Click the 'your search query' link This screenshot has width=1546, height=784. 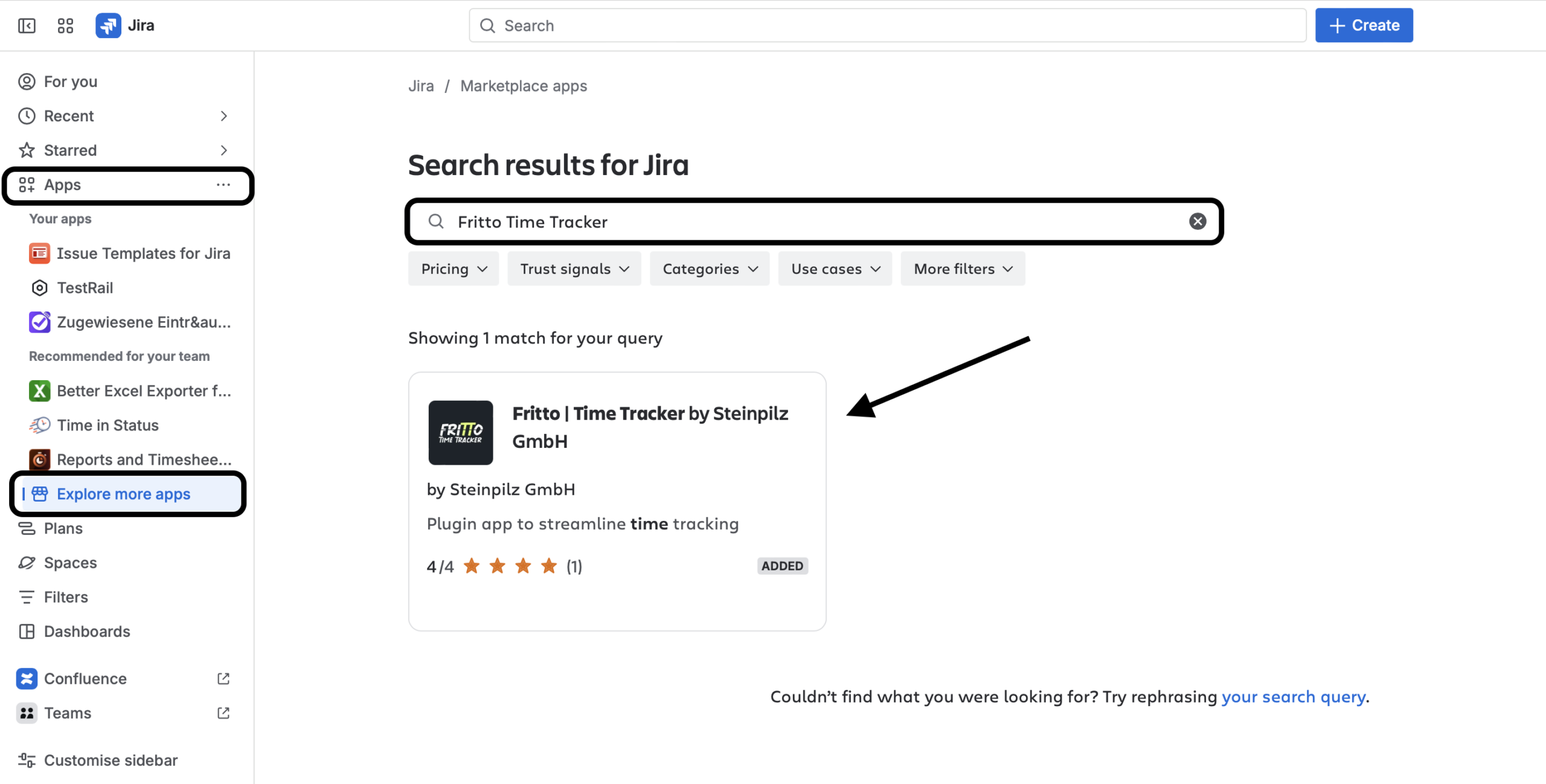coord(1294,696)
